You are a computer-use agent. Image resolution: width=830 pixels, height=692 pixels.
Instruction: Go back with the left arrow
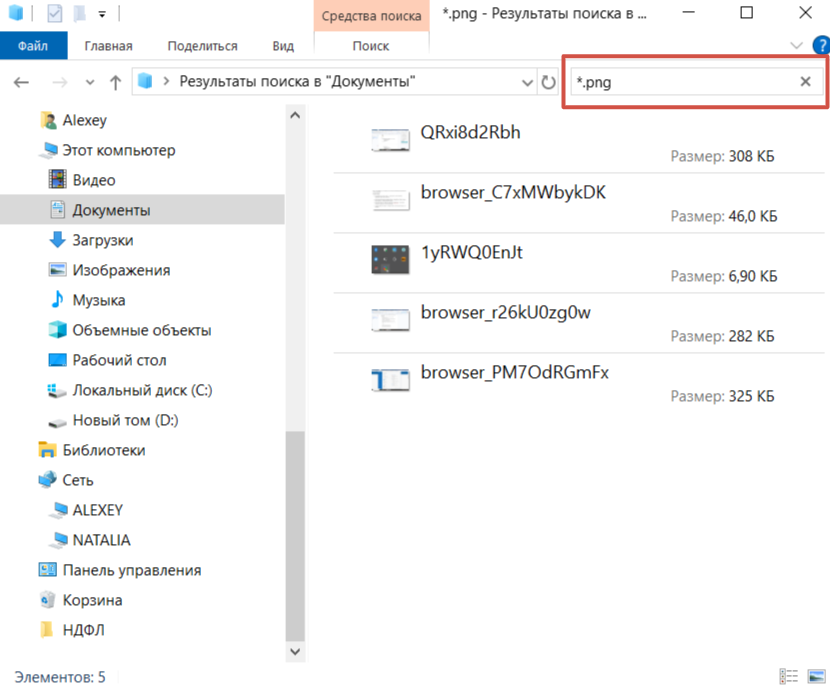(21, 82)
